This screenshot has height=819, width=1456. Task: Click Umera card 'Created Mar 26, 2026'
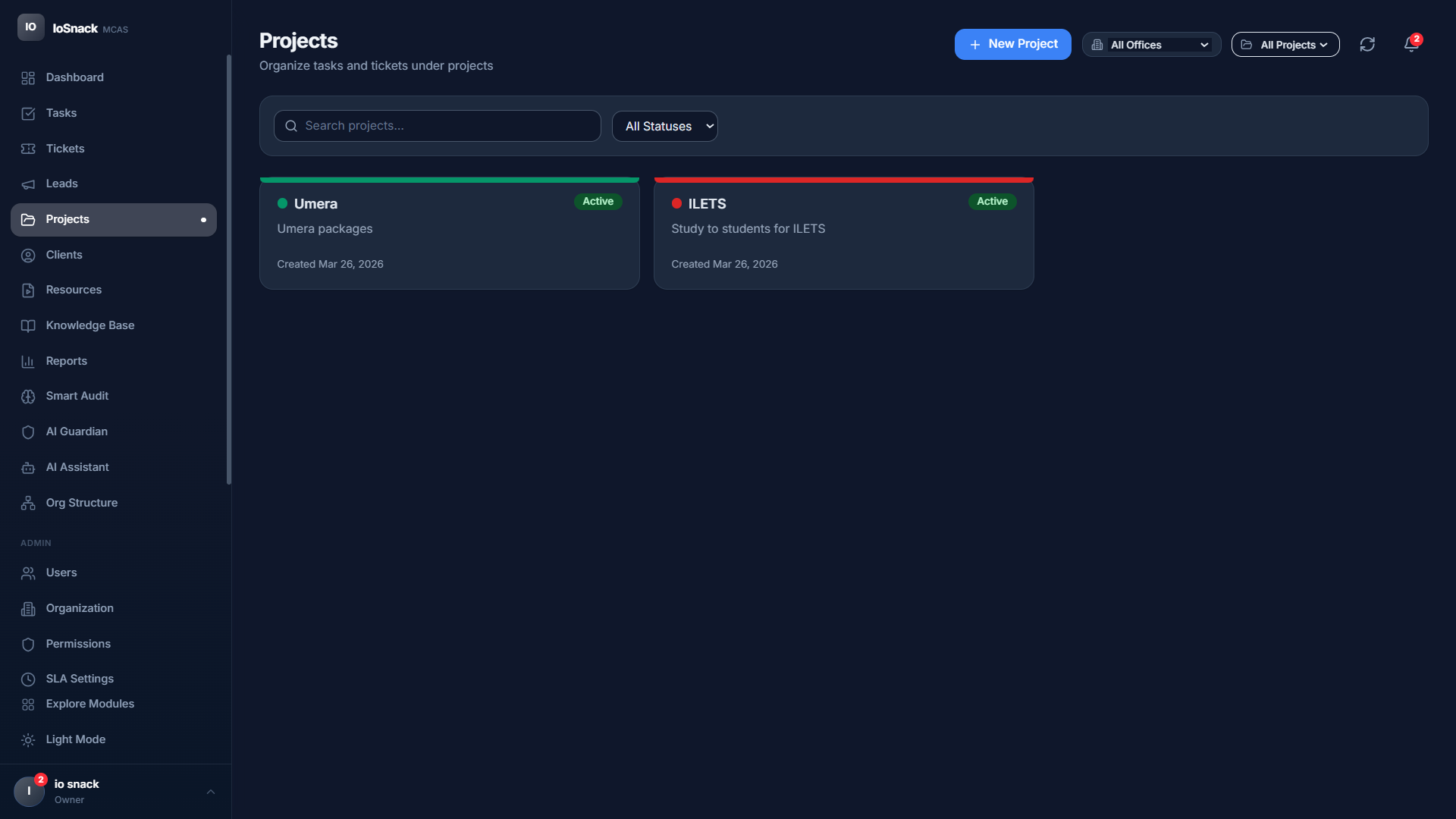[330, 265]
